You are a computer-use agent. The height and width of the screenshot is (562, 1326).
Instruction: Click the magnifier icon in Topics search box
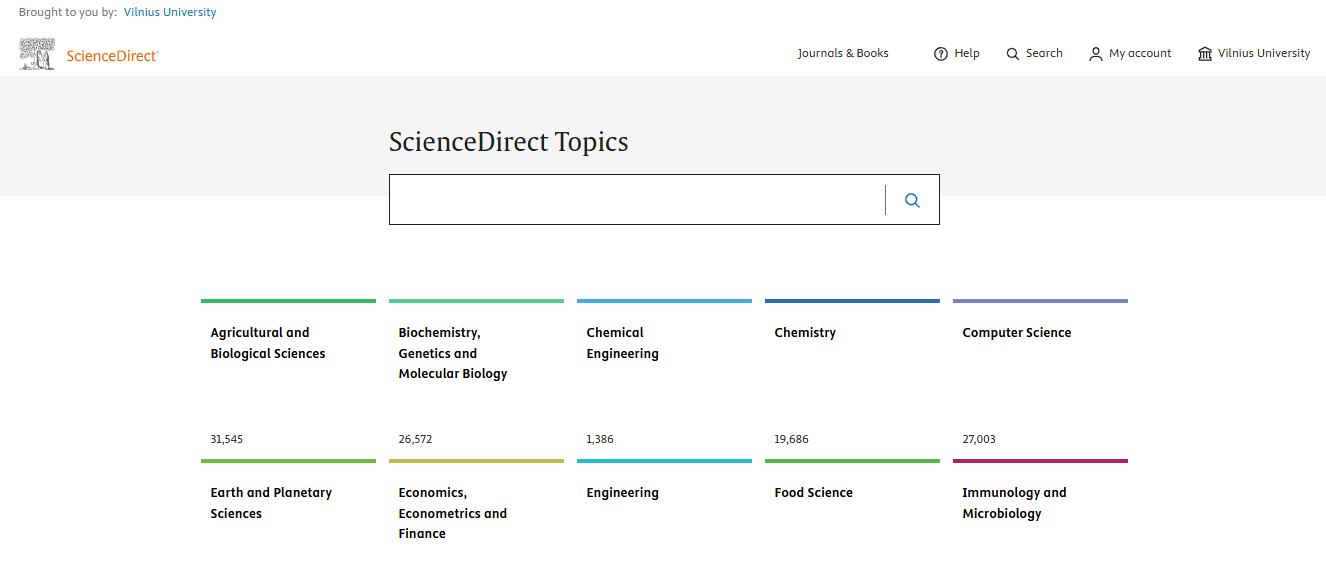(912, 200)
